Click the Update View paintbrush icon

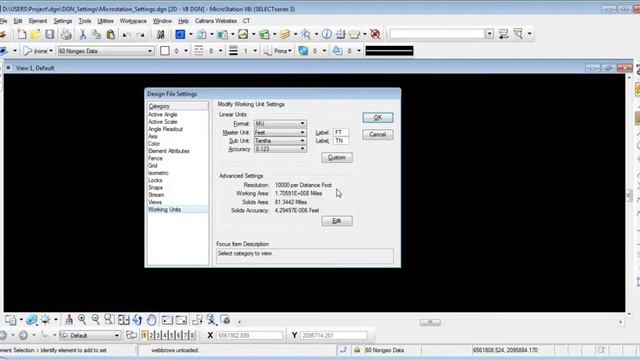pyautogui.click(x=69, y=320)
